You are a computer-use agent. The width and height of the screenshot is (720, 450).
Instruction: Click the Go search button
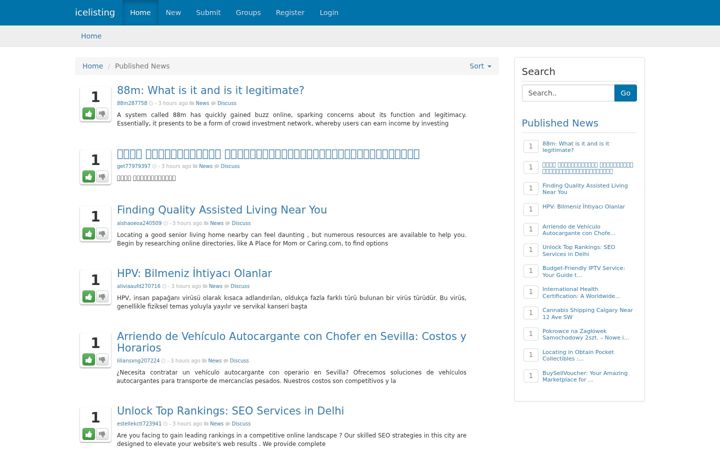click(625, 93)
